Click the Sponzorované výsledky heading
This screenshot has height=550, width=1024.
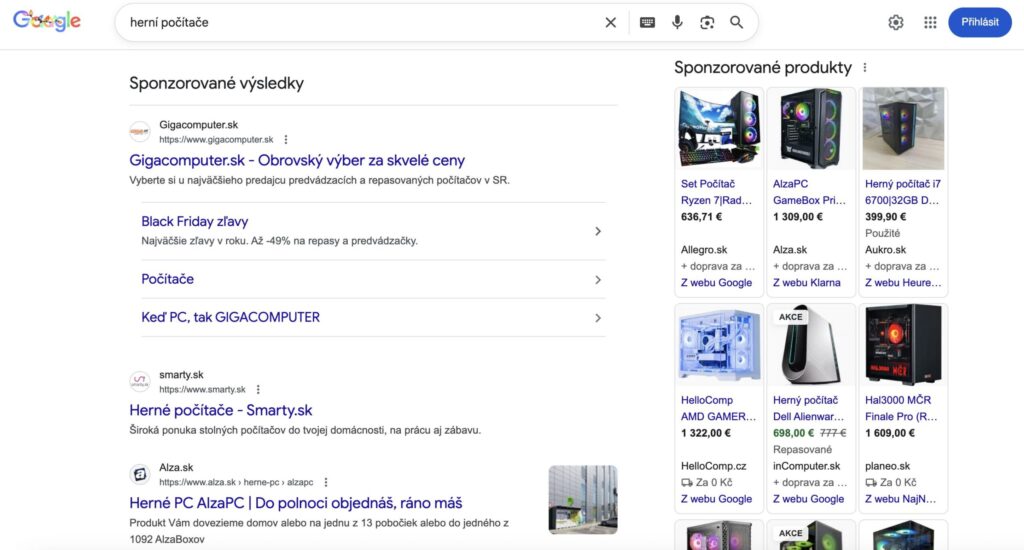tap(216, 83)
